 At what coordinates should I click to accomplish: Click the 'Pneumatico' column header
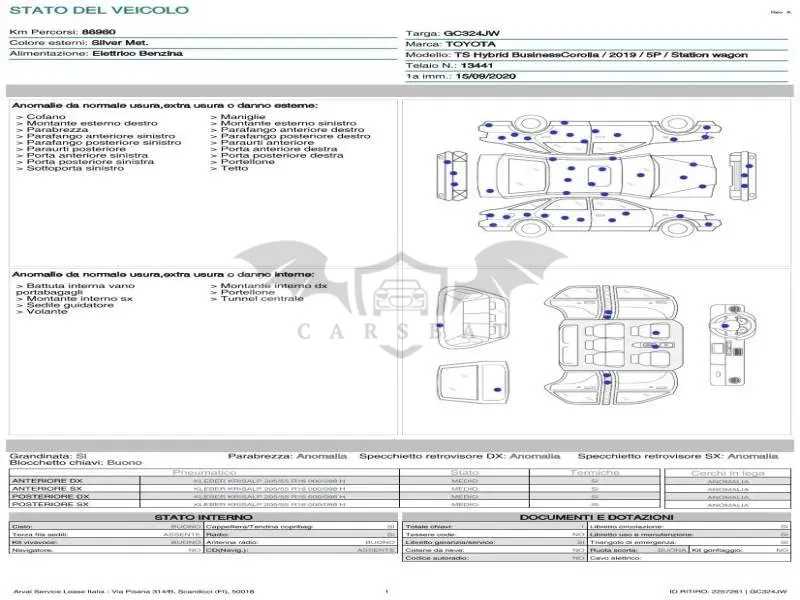pos(205,472)
